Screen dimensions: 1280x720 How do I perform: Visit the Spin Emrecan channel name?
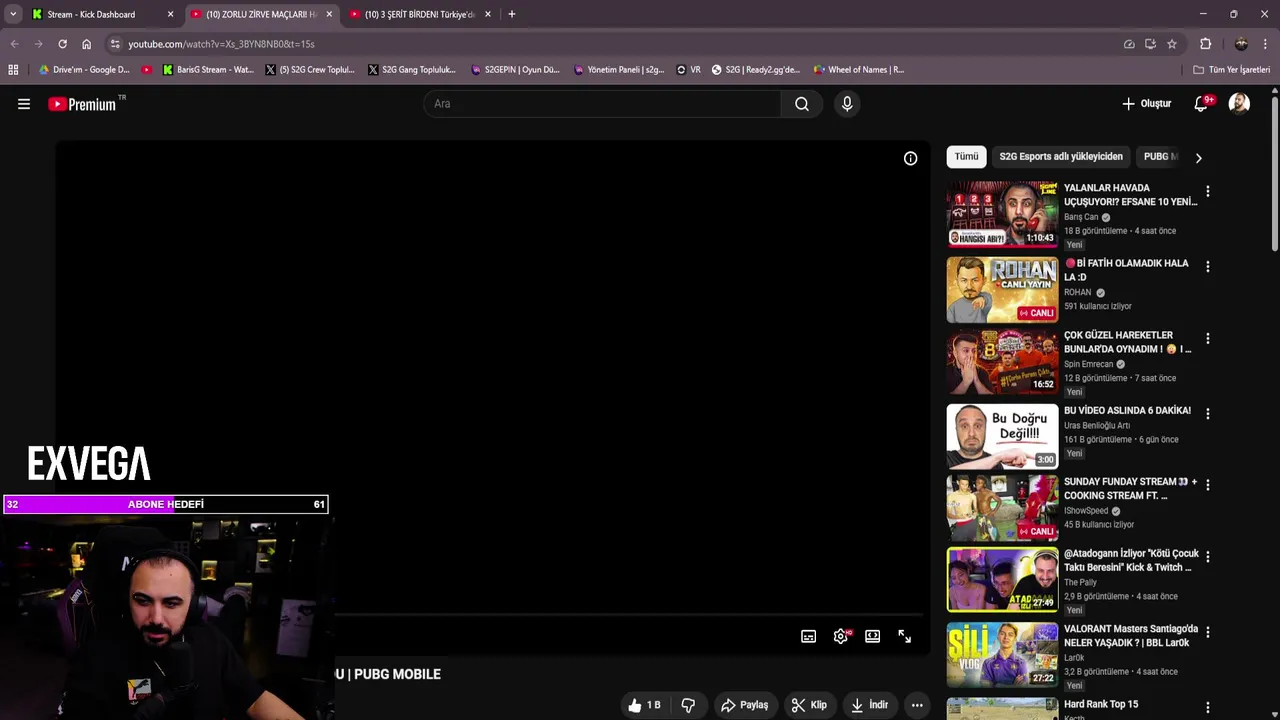point(1089,364)
